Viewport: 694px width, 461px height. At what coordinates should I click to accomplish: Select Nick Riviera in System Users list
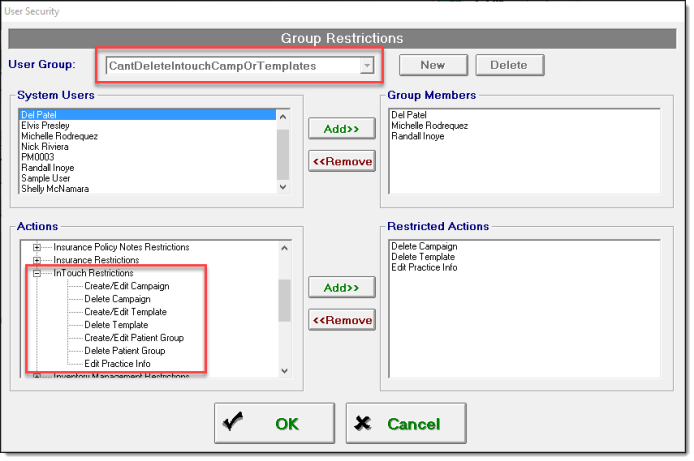click(44, 146)
